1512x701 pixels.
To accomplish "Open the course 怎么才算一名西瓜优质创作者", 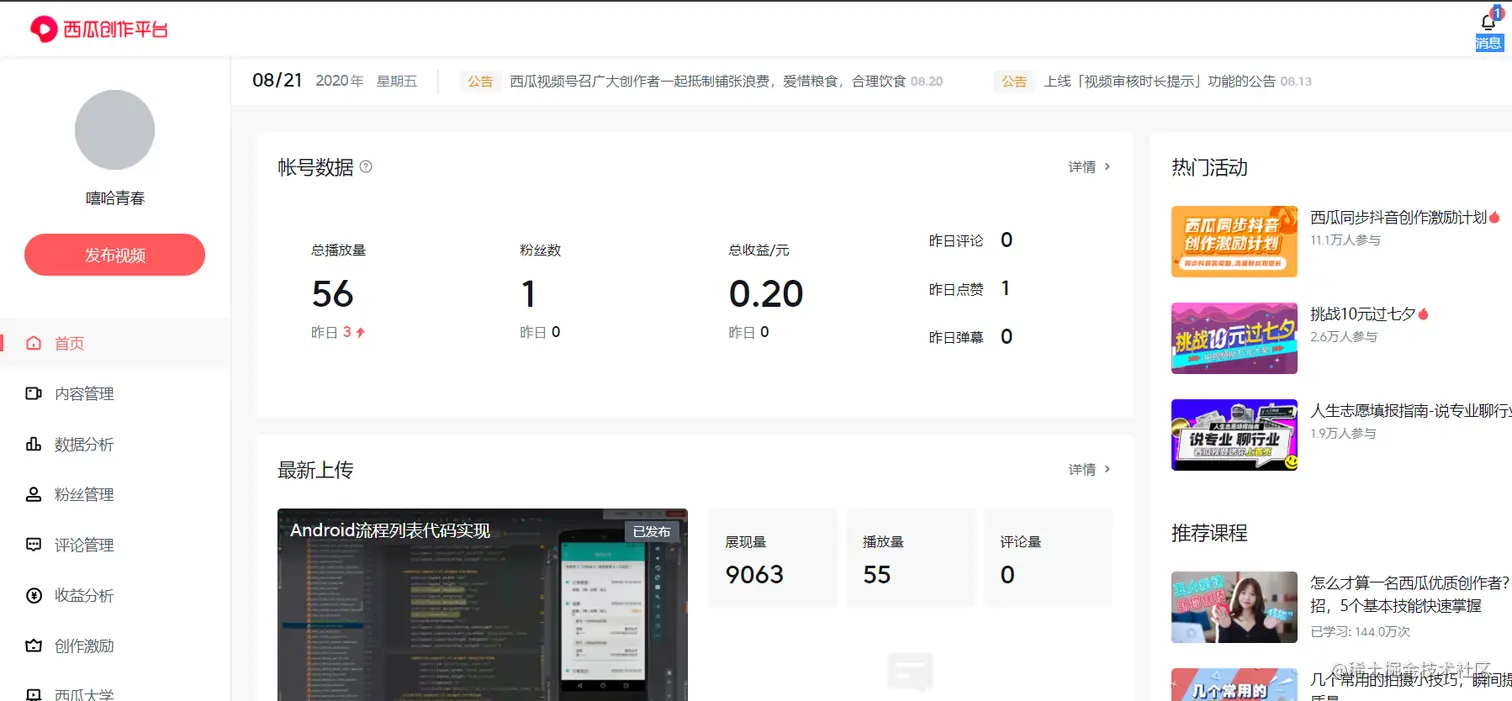I will coord(1410,594).
